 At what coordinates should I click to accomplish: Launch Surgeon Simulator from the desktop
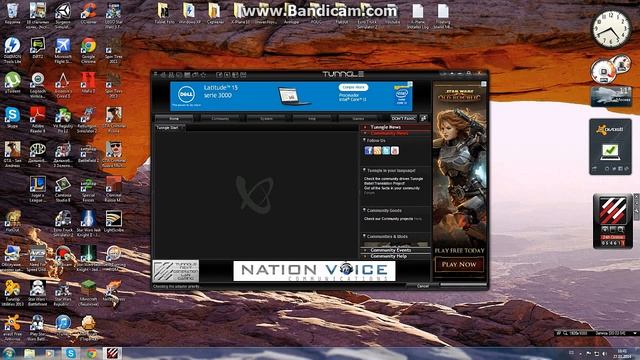63,15
